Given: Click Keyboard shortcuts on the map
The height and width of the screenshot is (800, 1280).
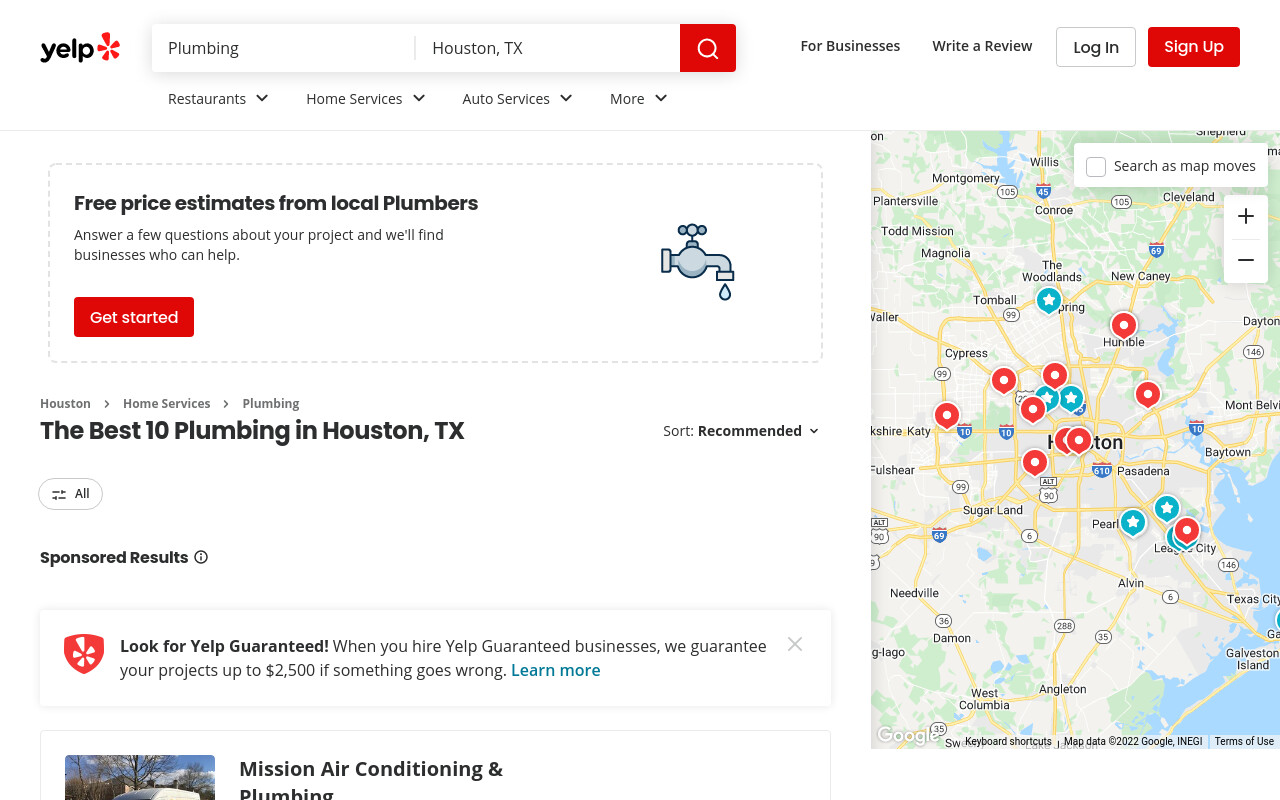Looking at the screenshot, I should pos(1008,741).
